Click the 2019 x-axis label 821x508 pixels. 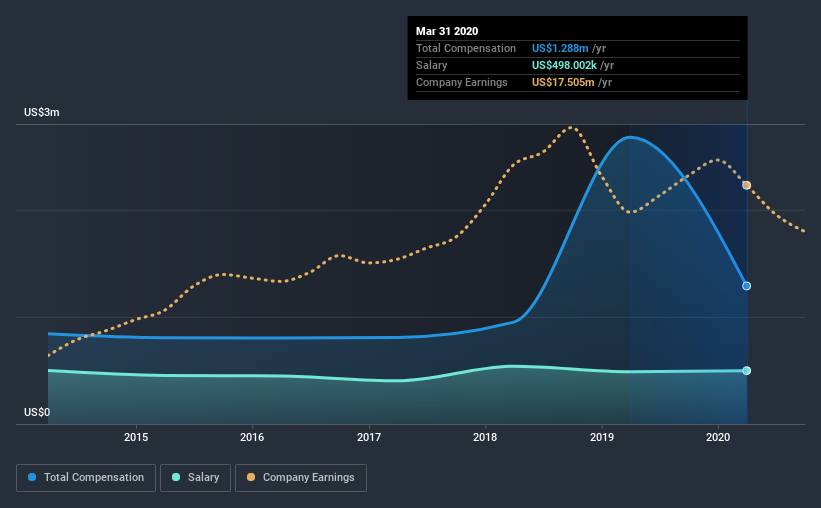point(602,437)
